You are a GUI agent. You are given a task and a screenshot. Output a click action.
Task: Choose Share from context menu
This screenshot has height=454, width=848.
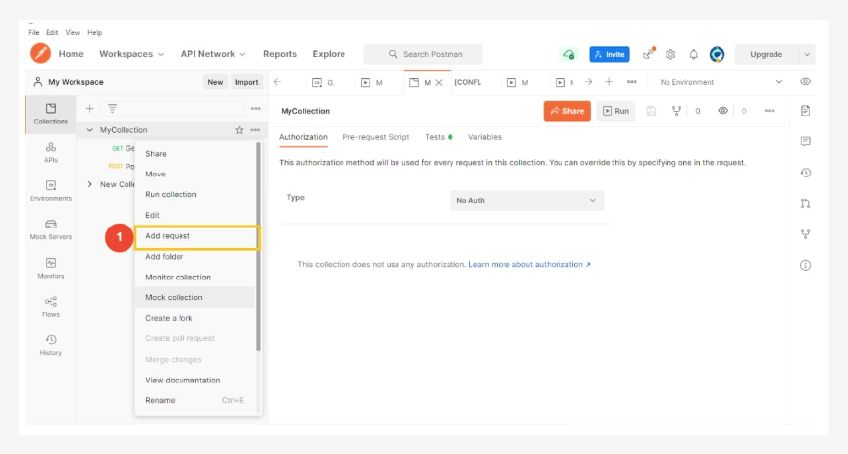(195, 154)
